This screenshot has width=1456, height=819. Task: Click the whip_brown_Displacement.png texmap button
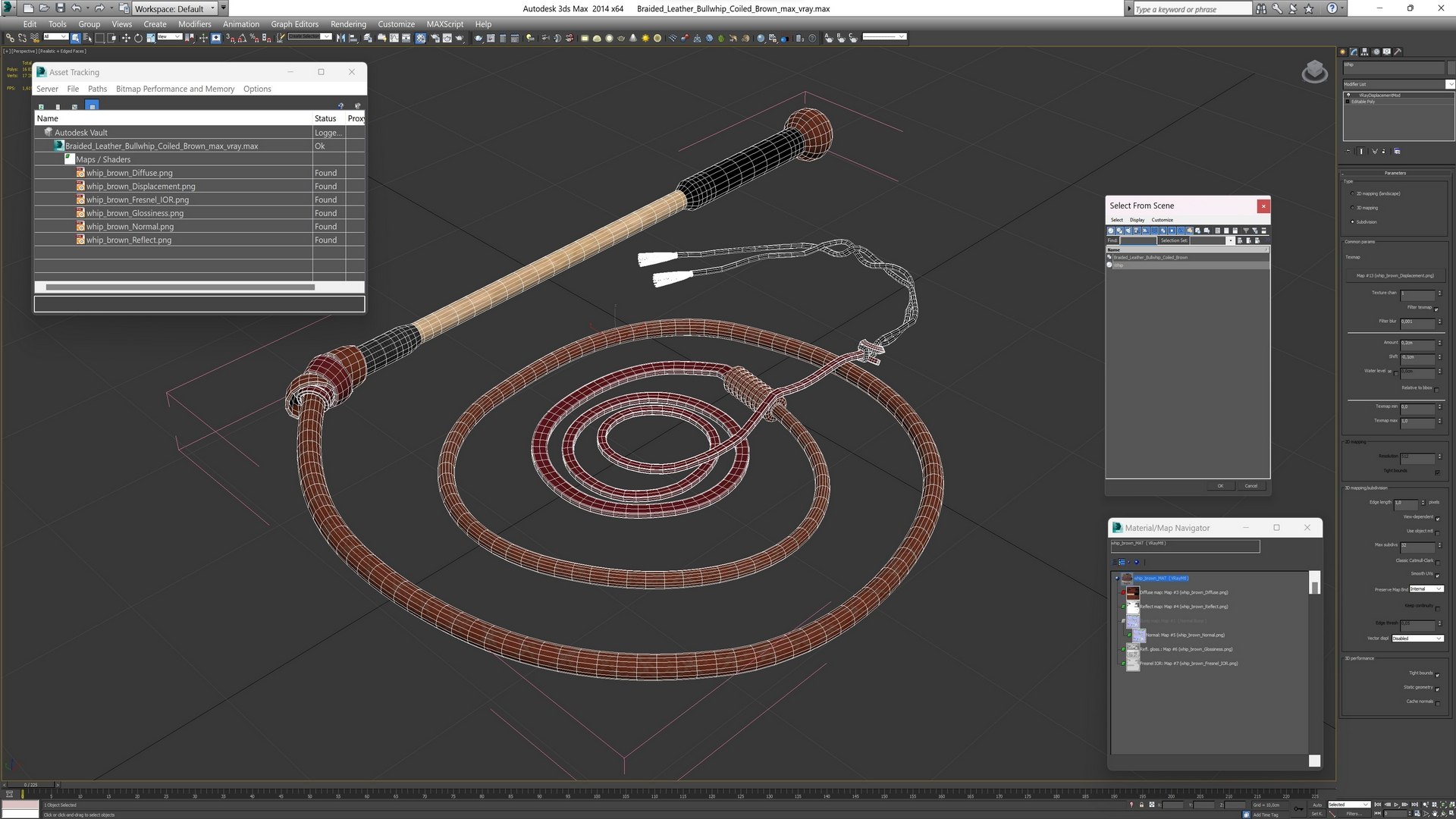(x=1395, y=276)
